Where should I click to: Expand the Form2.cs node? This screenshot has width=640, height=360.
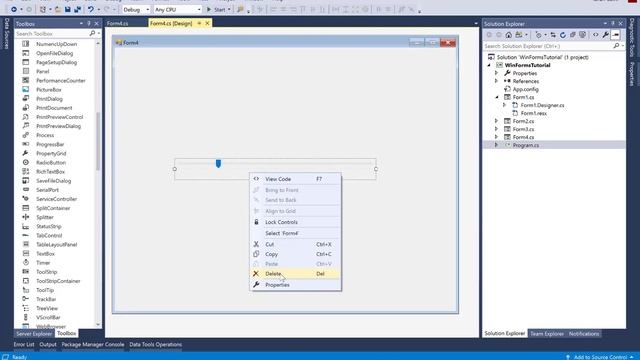497,121
